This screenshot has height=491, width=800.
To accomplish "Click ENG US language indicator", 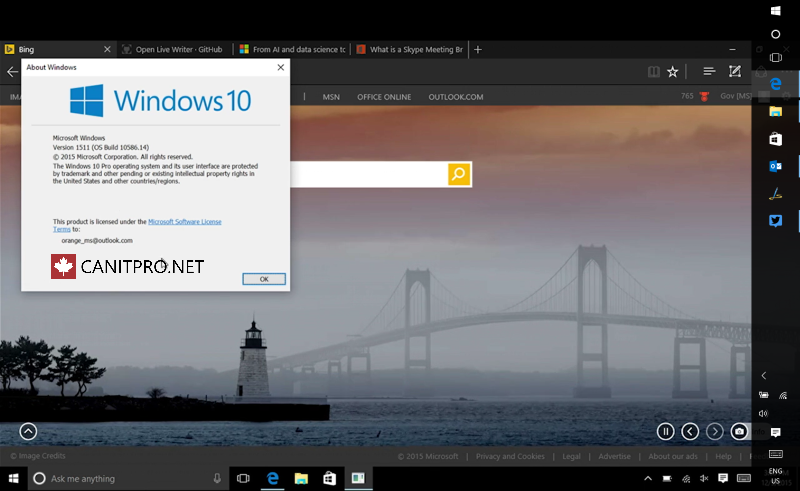I will (776, 476).
